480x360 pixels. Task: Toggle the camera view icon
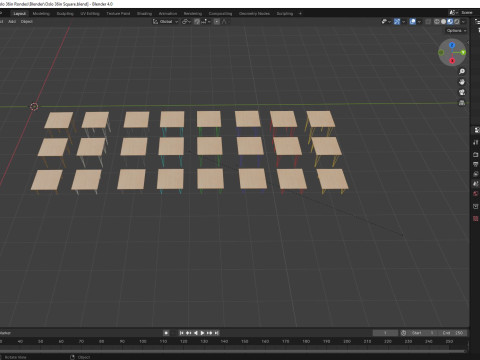(x=462, y=92)
